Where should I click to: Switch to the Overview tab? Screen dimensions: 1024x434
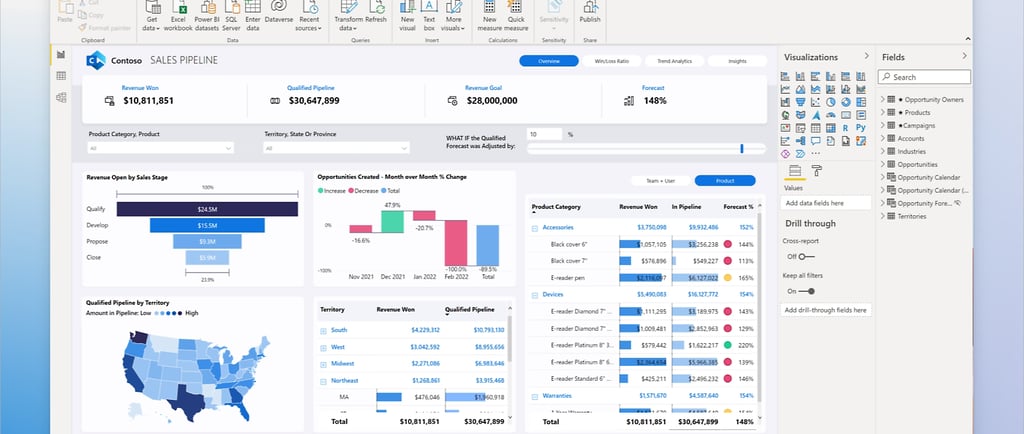pos(549,61)
